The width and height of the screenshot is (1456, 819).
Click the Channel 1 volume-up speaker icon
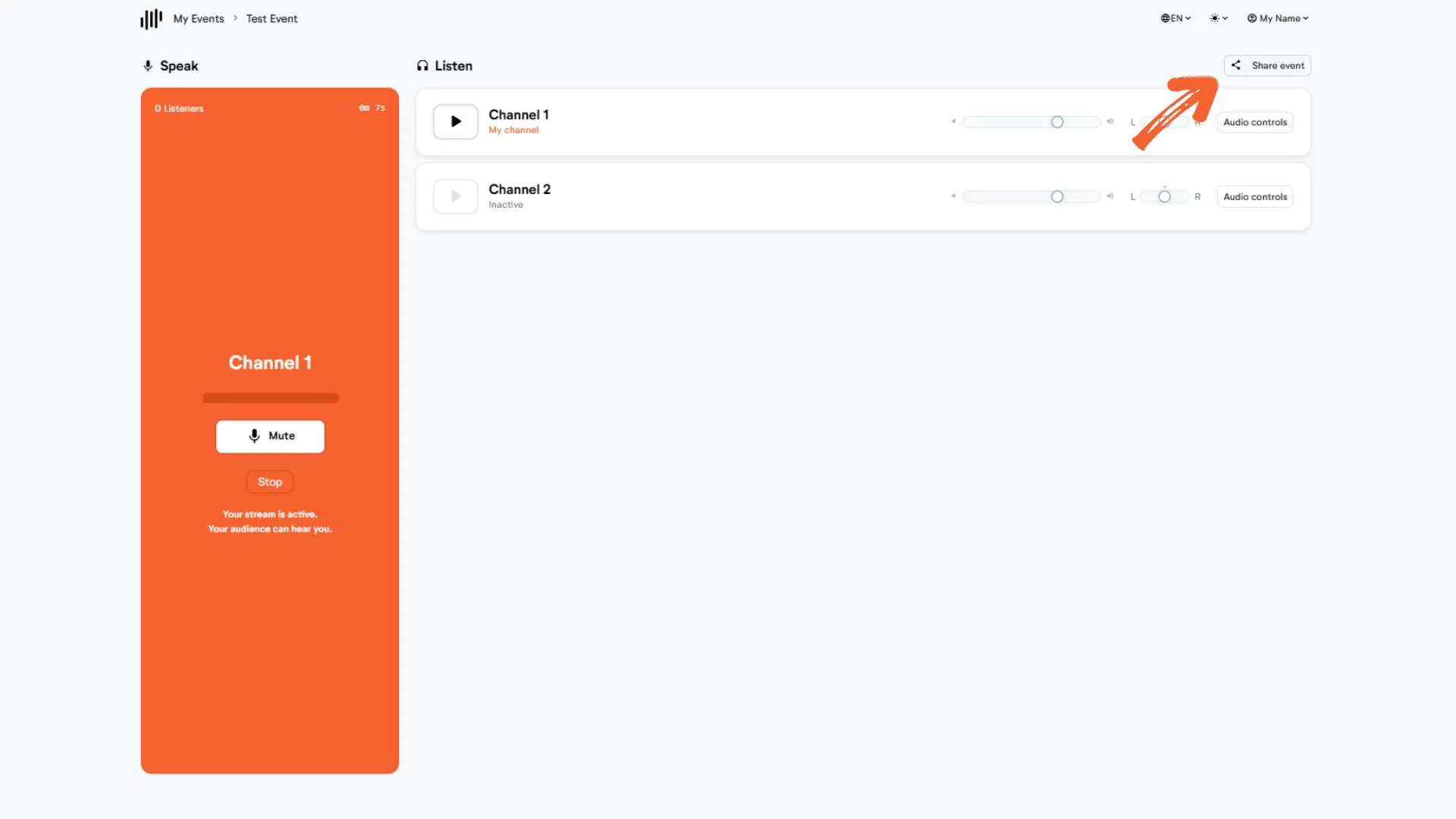[x=1109, y=121]
